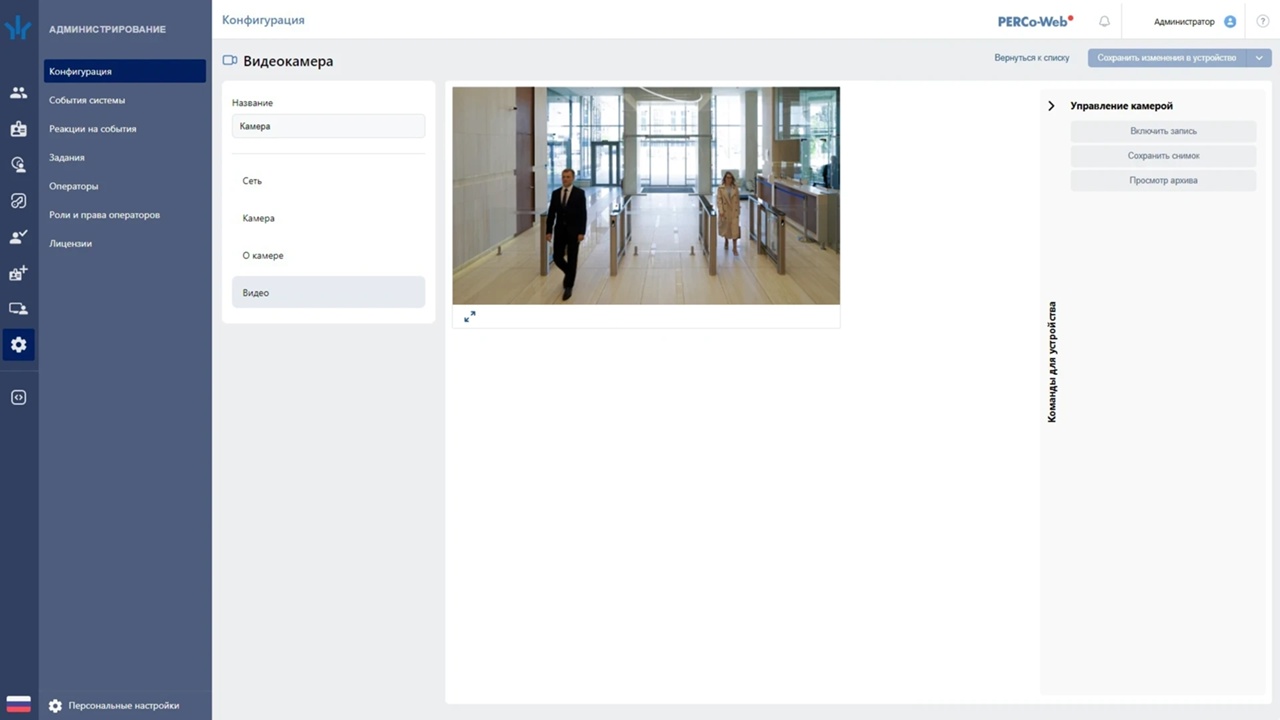
Task: Select the user-with-checkmark sidebar icon
Action: (x=18, y=237)
